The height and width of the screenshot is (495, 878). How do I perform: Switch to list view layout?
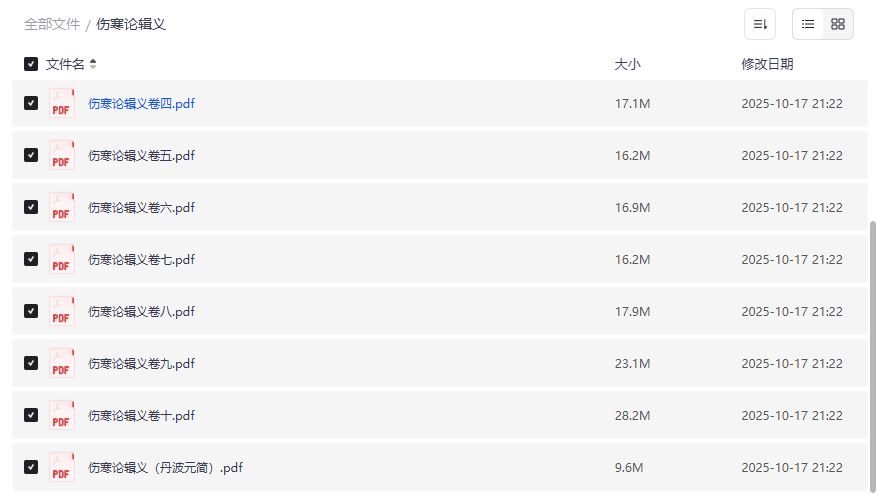(808, 24)
